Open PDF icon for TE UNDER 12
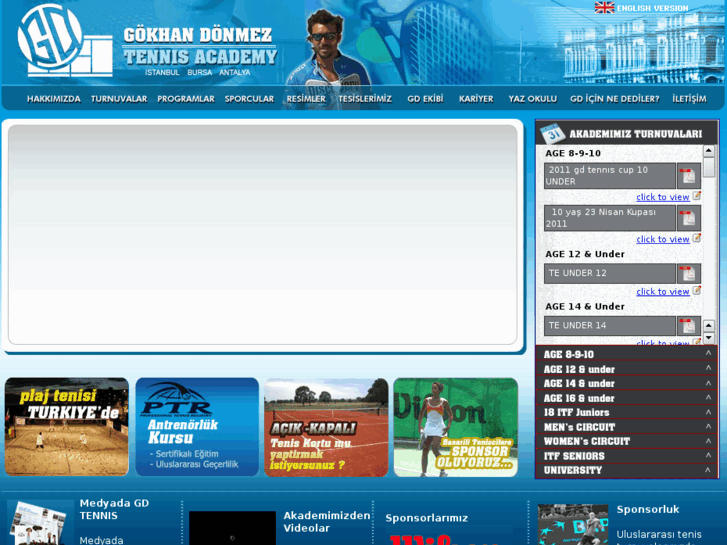The width and height of the screenshot is (727, 545). (x=689, y=273)
